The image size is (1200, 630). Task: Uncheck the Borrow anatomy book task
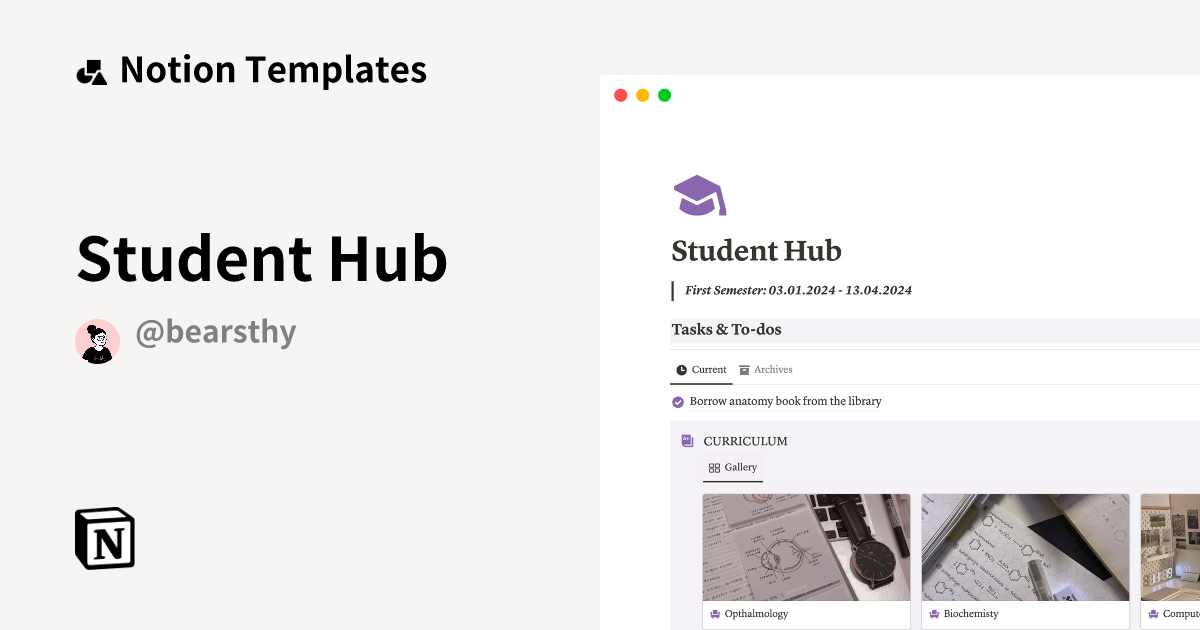(677, 401)
